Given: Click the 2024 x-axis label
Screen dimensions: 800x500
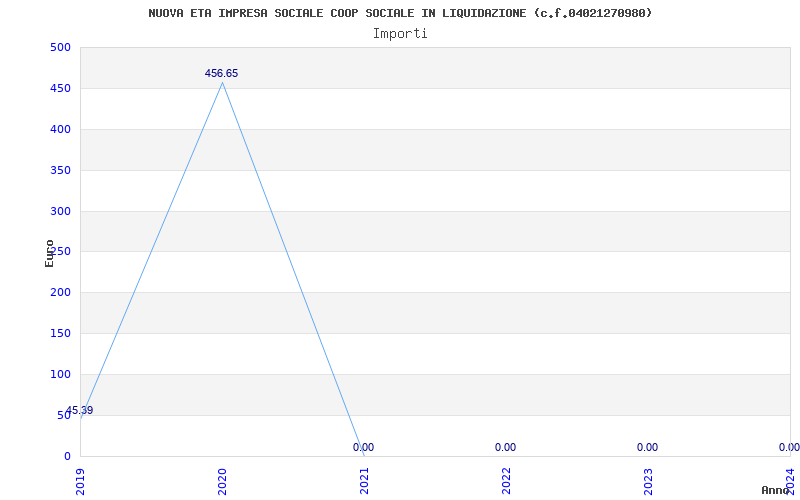Looking at the screenshot, I should (x=790, y=482).
